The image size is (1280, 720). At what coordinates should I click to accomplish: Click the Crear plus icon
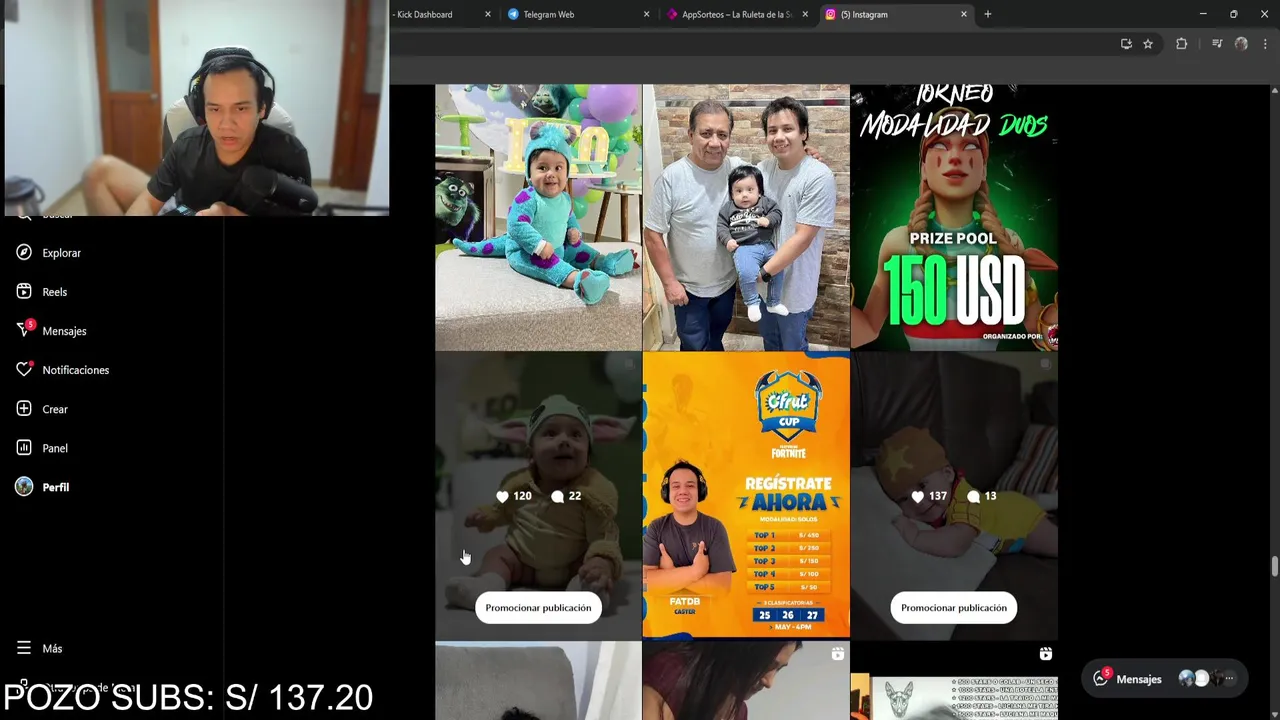click(24, 409)
